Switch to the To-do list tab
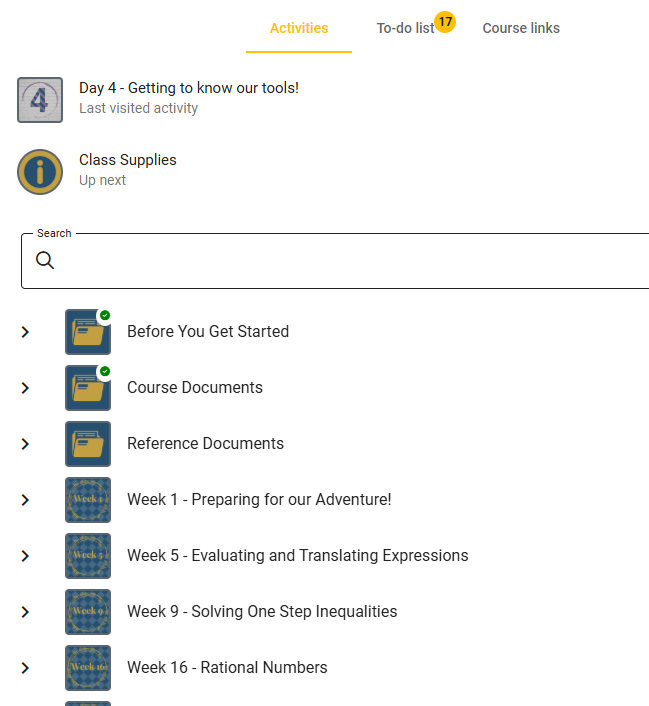Viewport: 649px width, 706px height. click(406, 28)
